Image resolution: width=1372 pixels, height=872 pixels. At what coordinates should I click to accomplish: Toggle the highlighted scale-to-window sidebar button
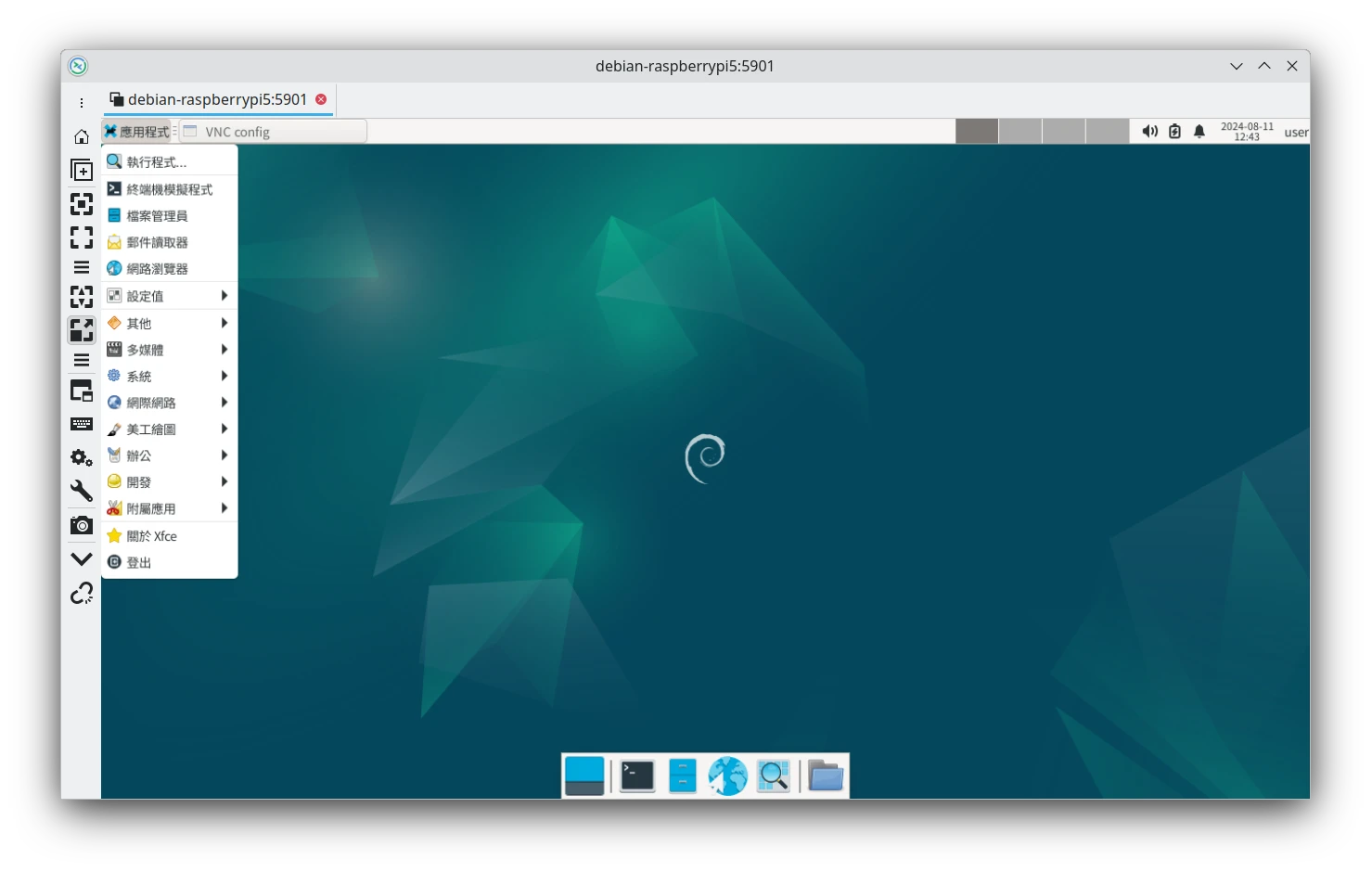coord(82,330)
